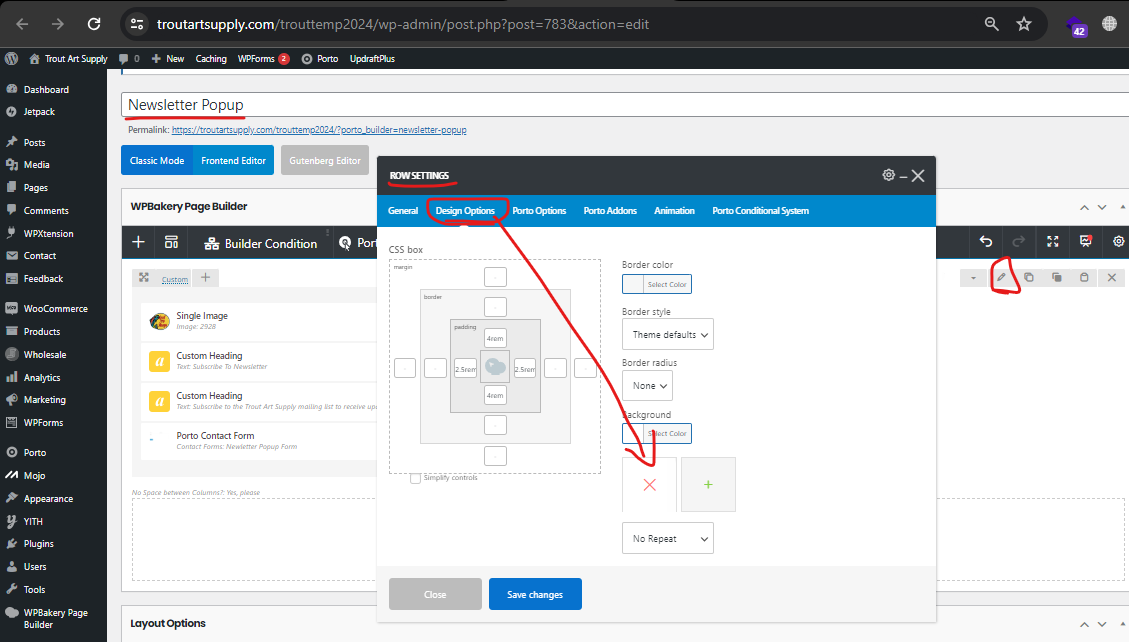Bookmark this page with the star icon
Screen dimensions: 1129x642
point(1024,24)
